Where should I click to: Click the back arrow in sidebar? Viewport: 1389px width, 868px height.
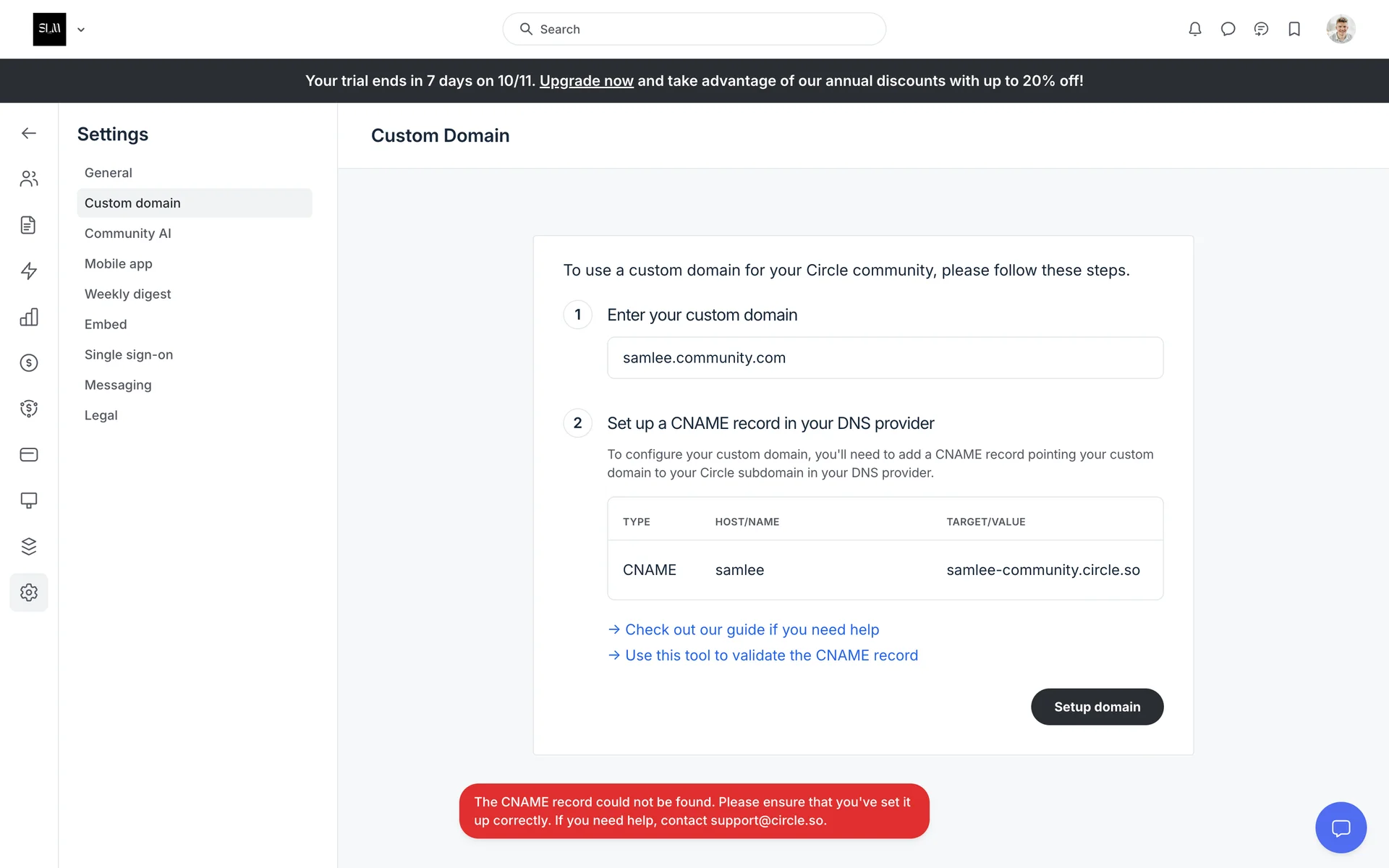click(29, 133)
